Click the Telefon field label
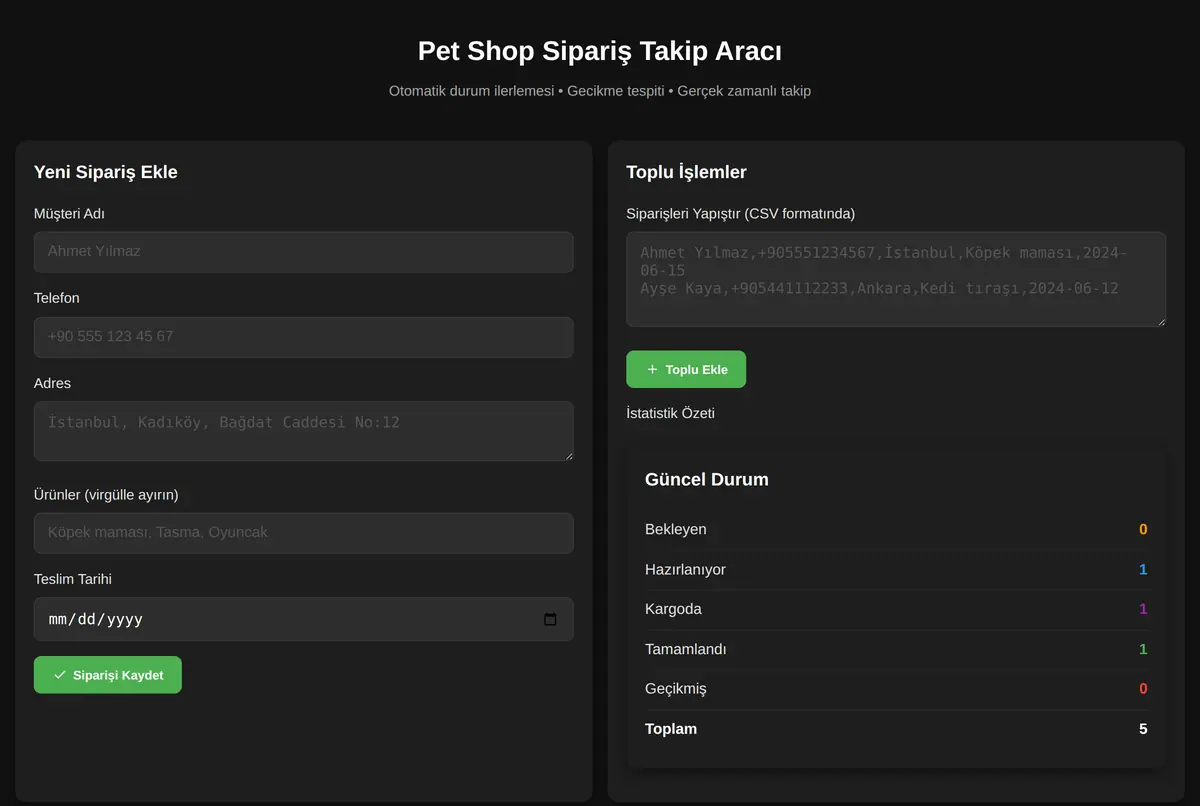The width and height of the screenshot is (1200, 806). click(57, 298)
